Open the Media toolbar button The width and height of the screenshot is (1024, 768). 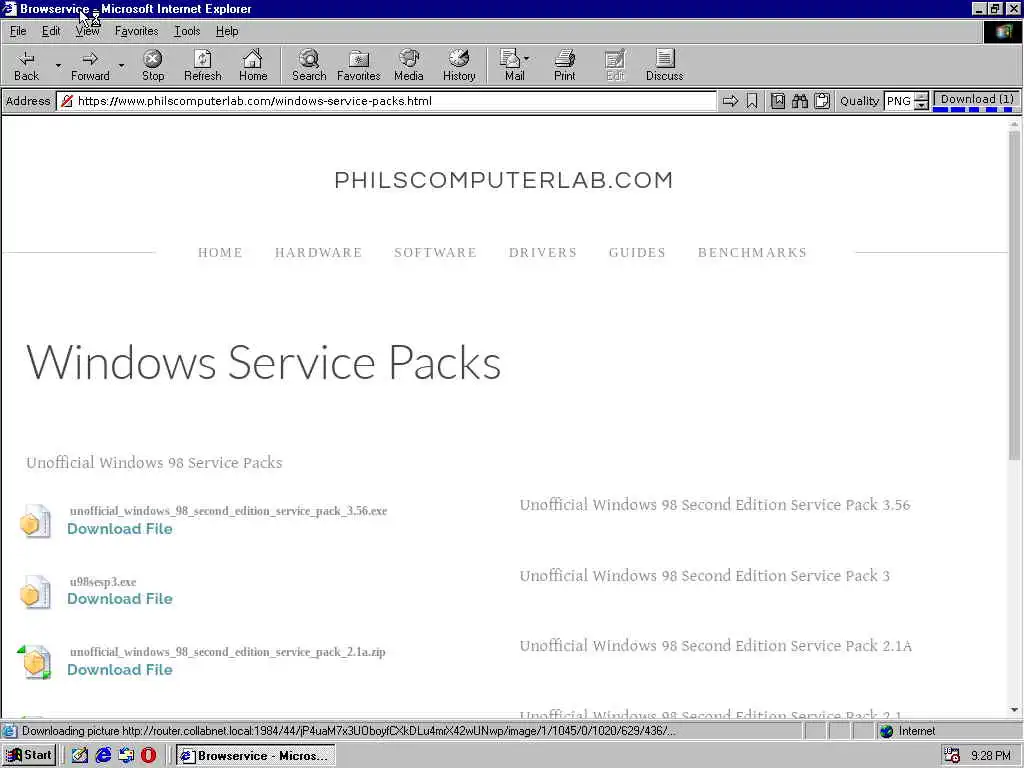click(x=409, y=65)
